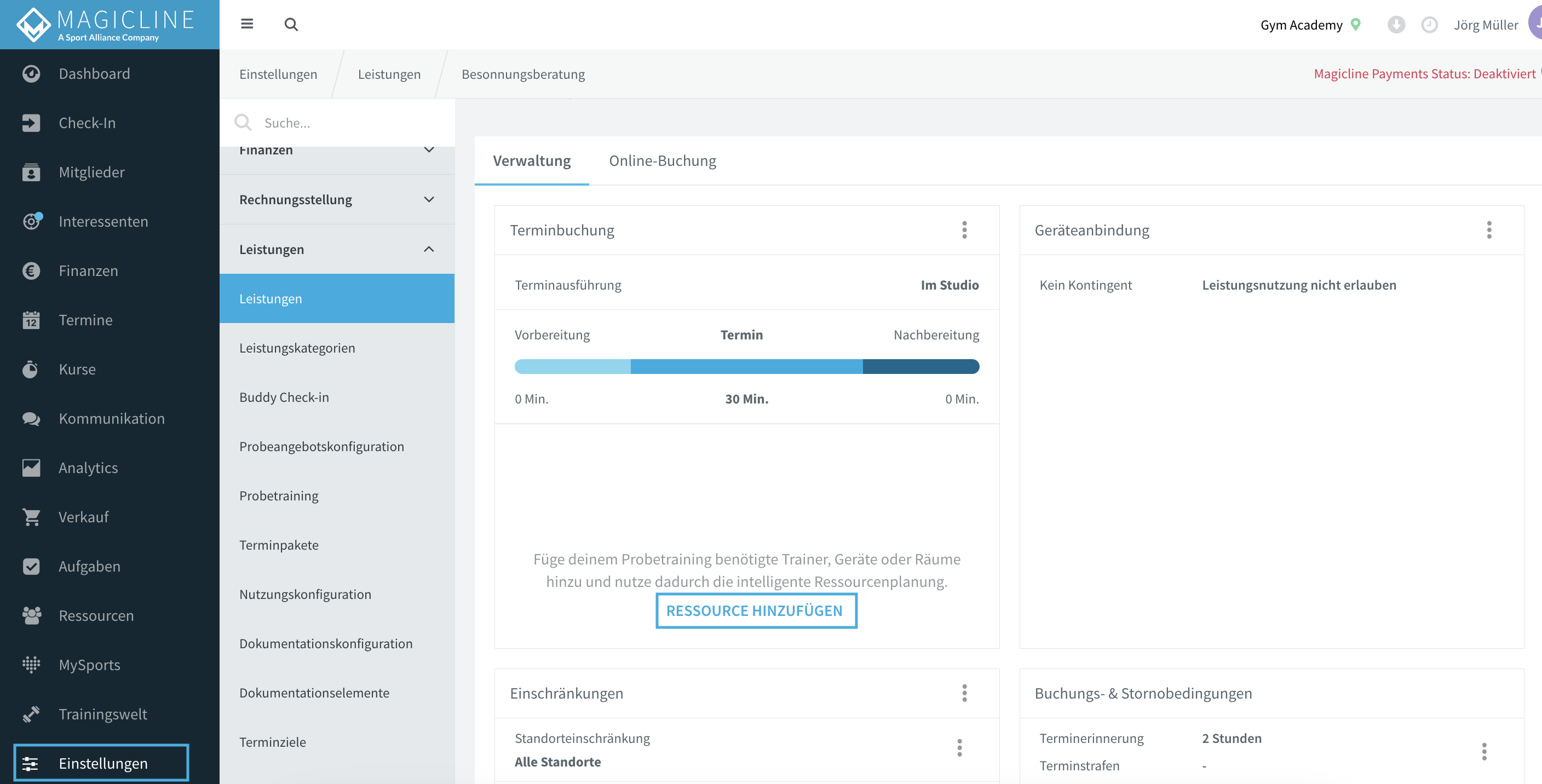
Task: Collapse the Leistungen section
Action: [x=337, y=249]
